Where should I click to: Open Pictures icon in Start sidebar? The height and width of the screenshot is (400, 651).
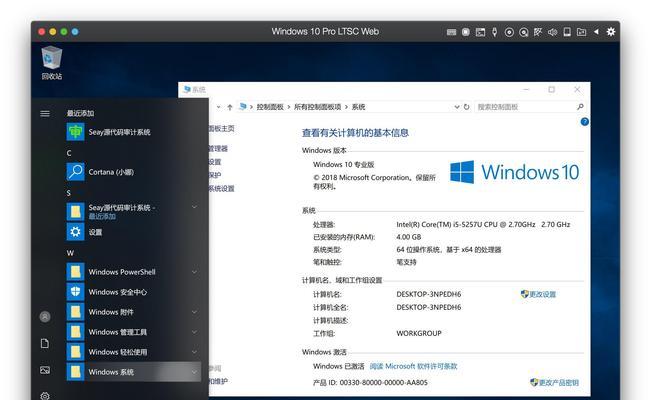click(x=45, y=370)
